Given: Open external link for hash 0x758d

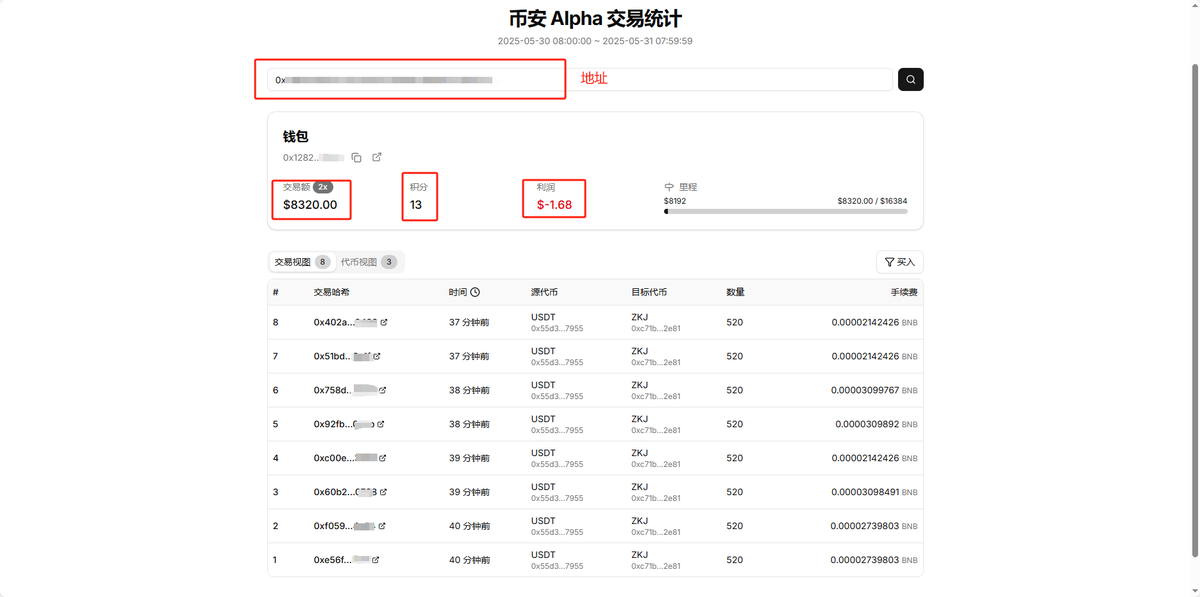Looking at the screenshot, I should coord(382,390).
